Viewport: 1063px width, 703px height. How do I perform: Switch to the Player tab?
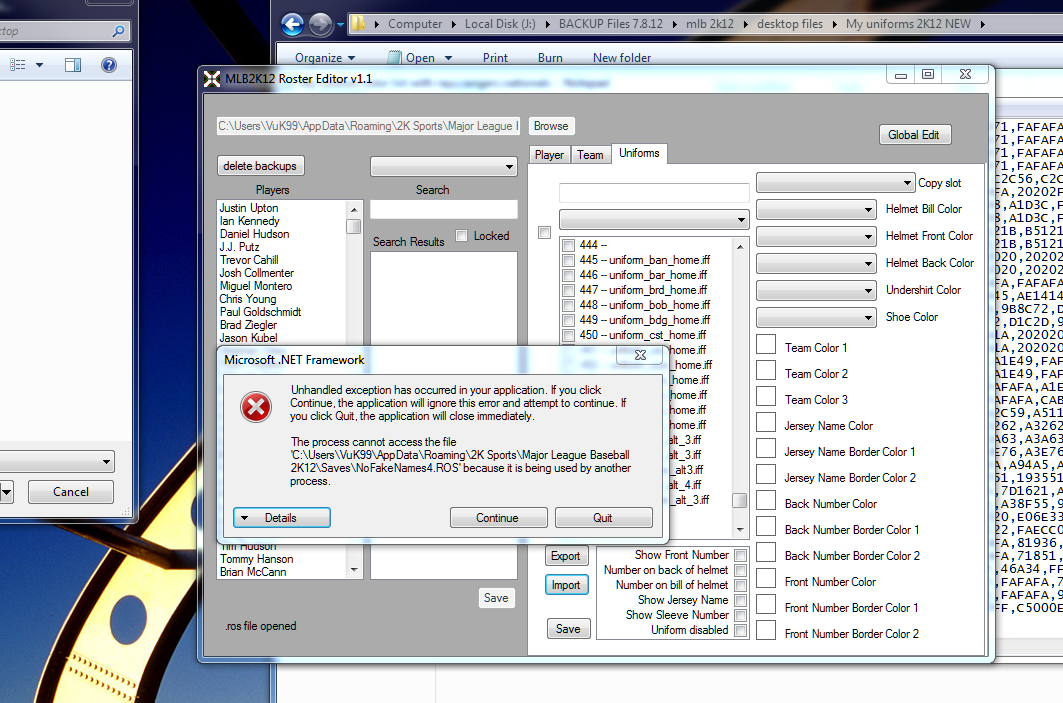tap(549, 155)
